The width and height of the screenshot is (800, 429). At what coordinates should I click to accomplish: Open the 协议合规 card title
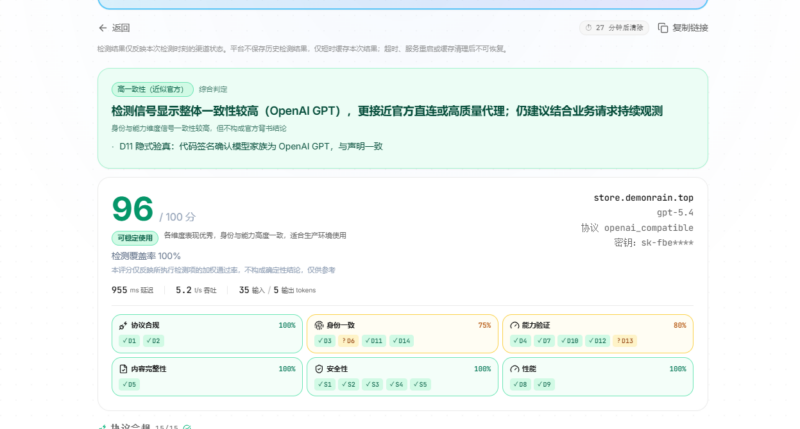[145, 325]
